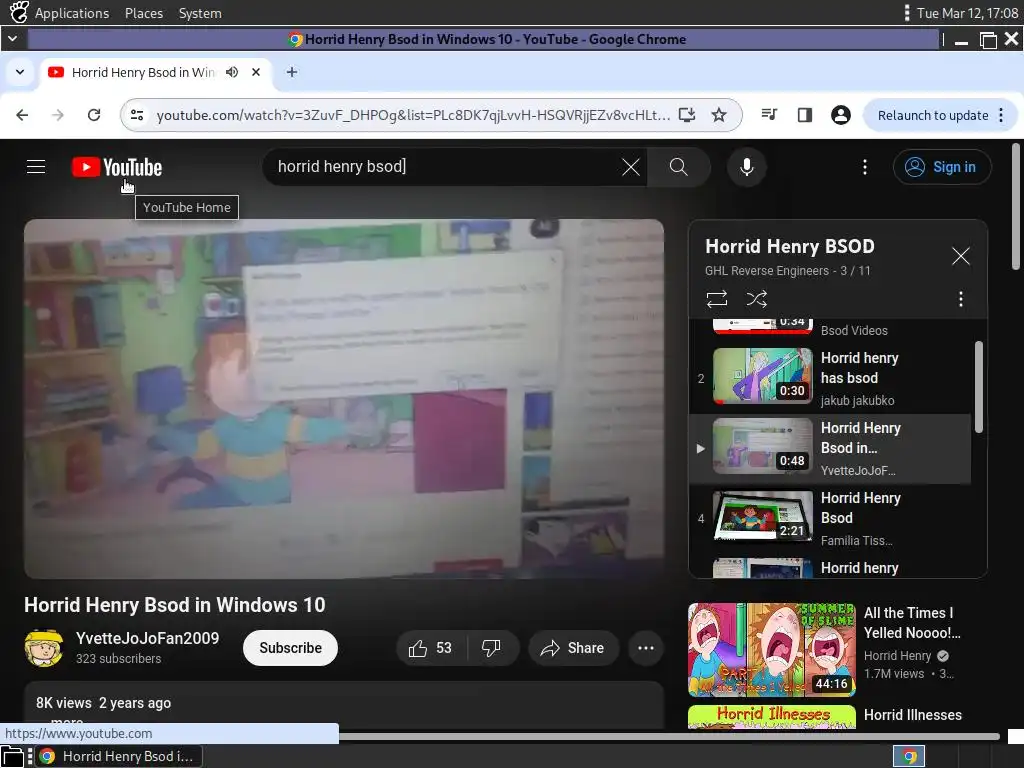Click the URL address bar
Screen dimensions: 1024x768
[413, 116]
